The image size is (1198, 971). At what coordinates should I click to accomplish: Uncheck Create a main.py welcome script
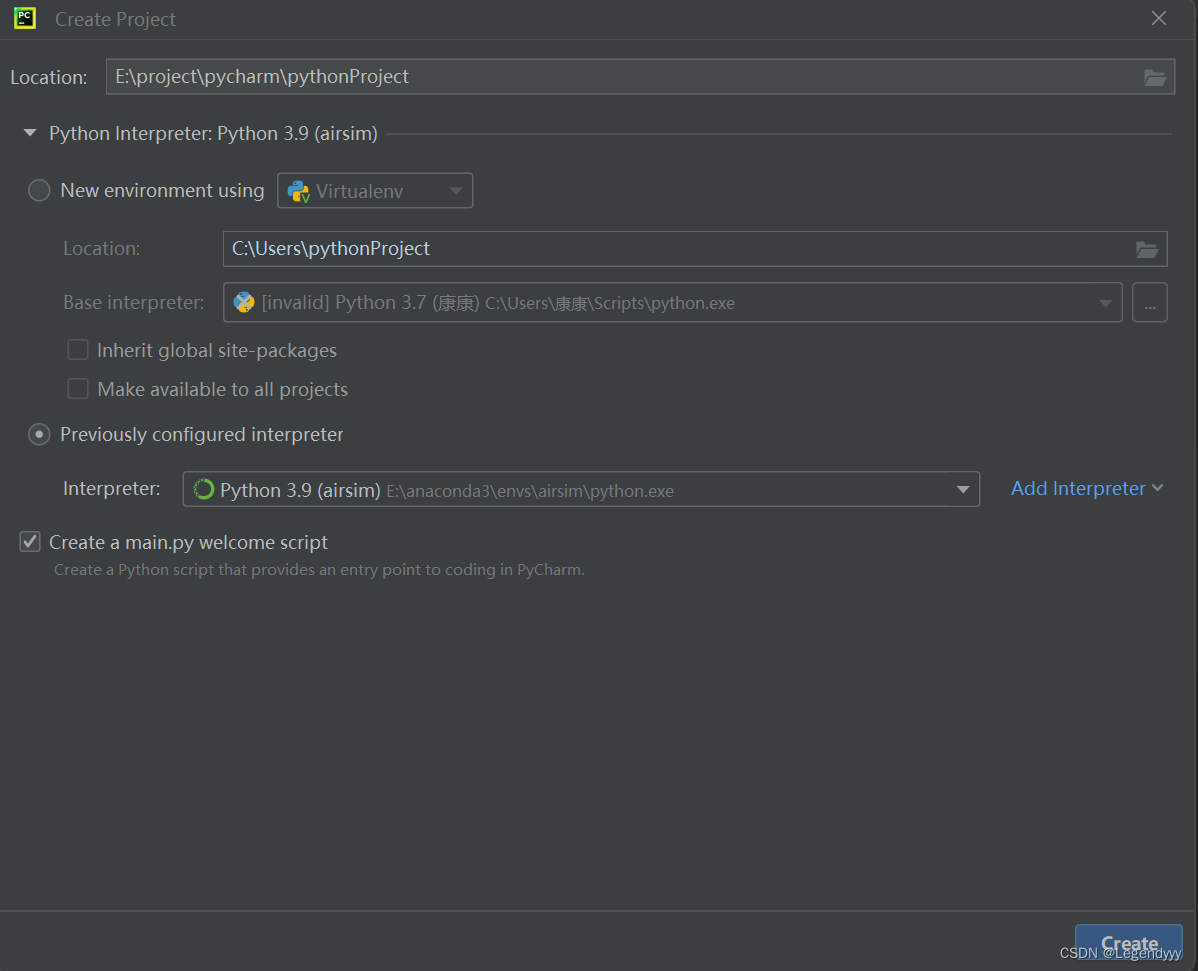tap(30, 542)
